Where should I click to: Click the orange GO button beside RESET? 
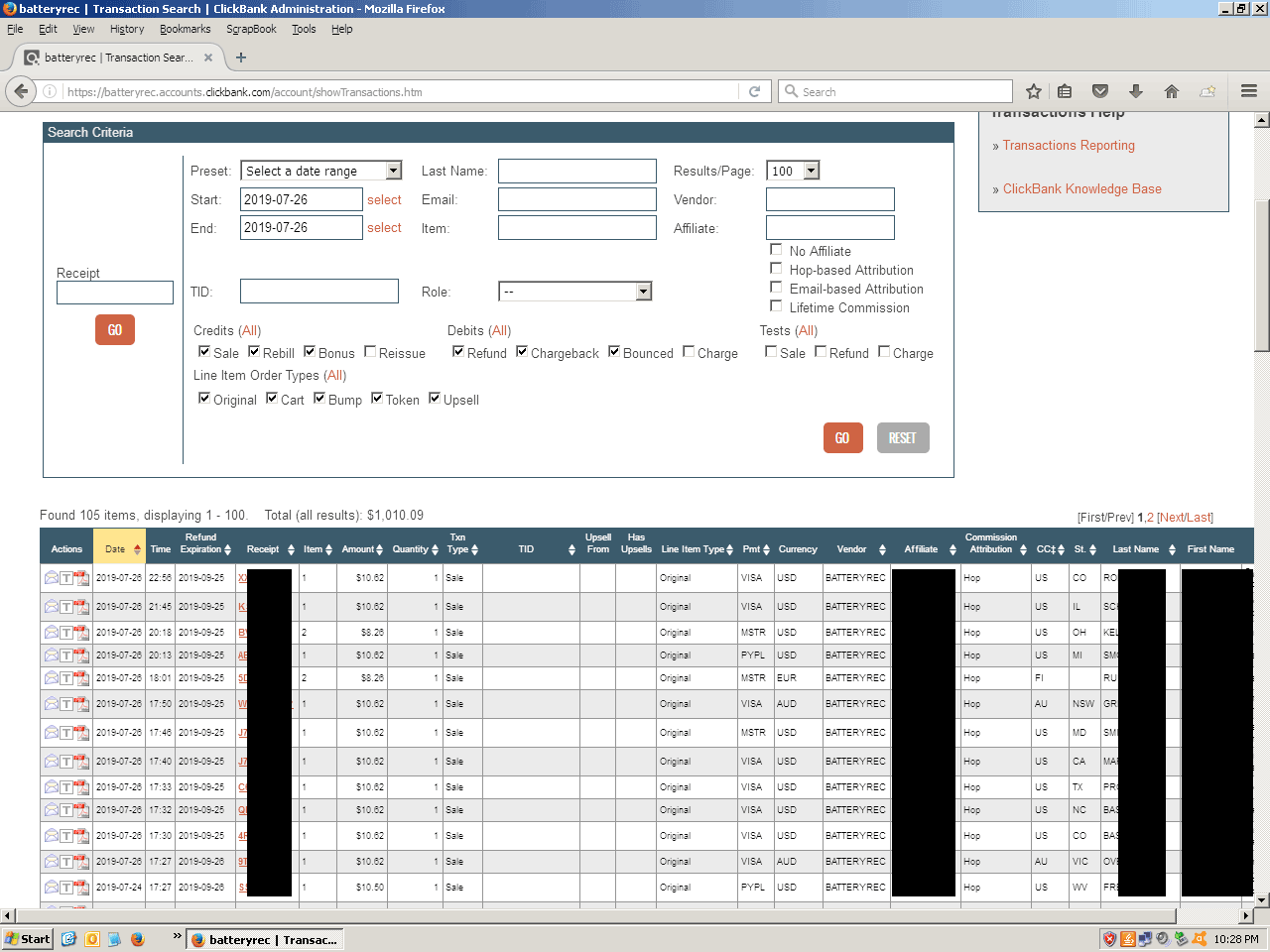click(842, 437)
